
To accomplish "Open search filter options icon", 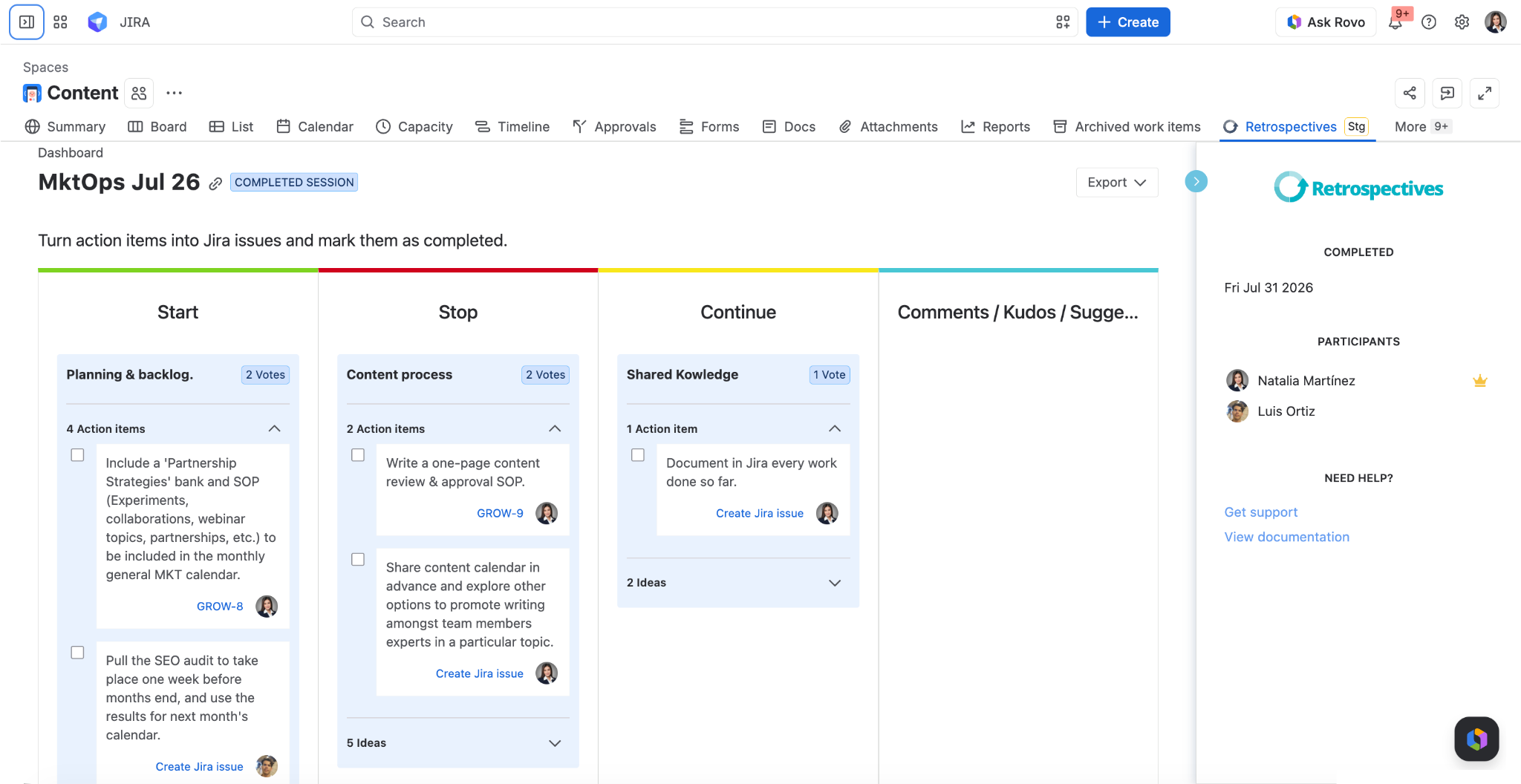I will [x=1063, y=22].
